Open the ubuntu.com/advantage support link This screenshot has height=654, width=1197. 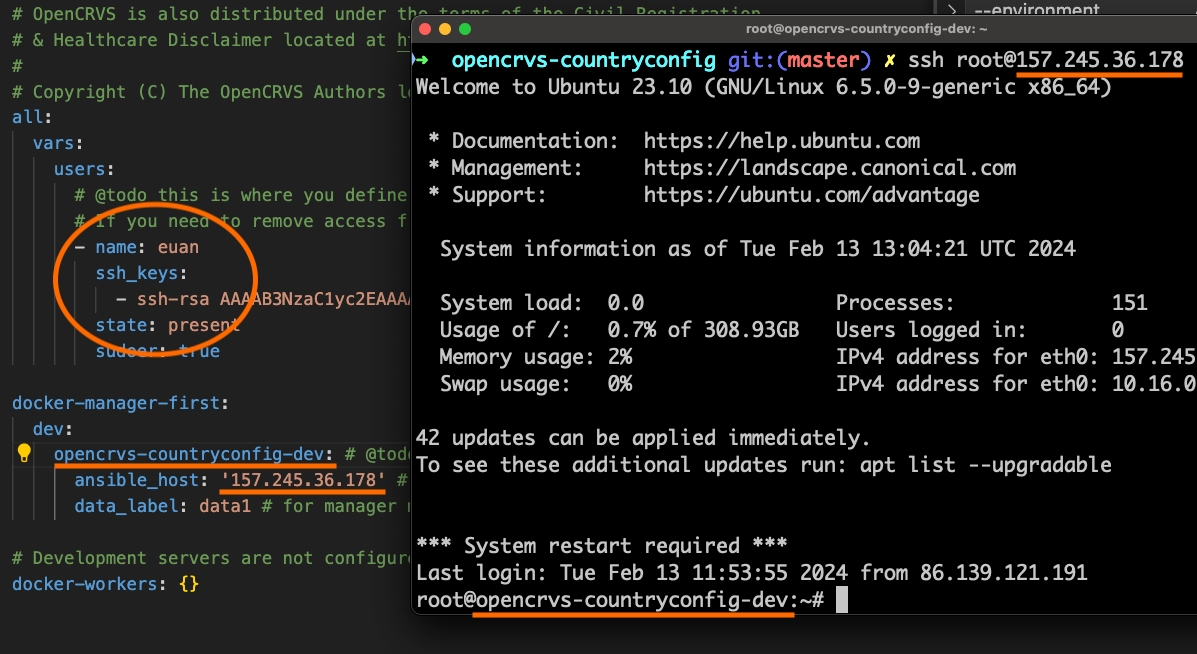coord(811,194)
